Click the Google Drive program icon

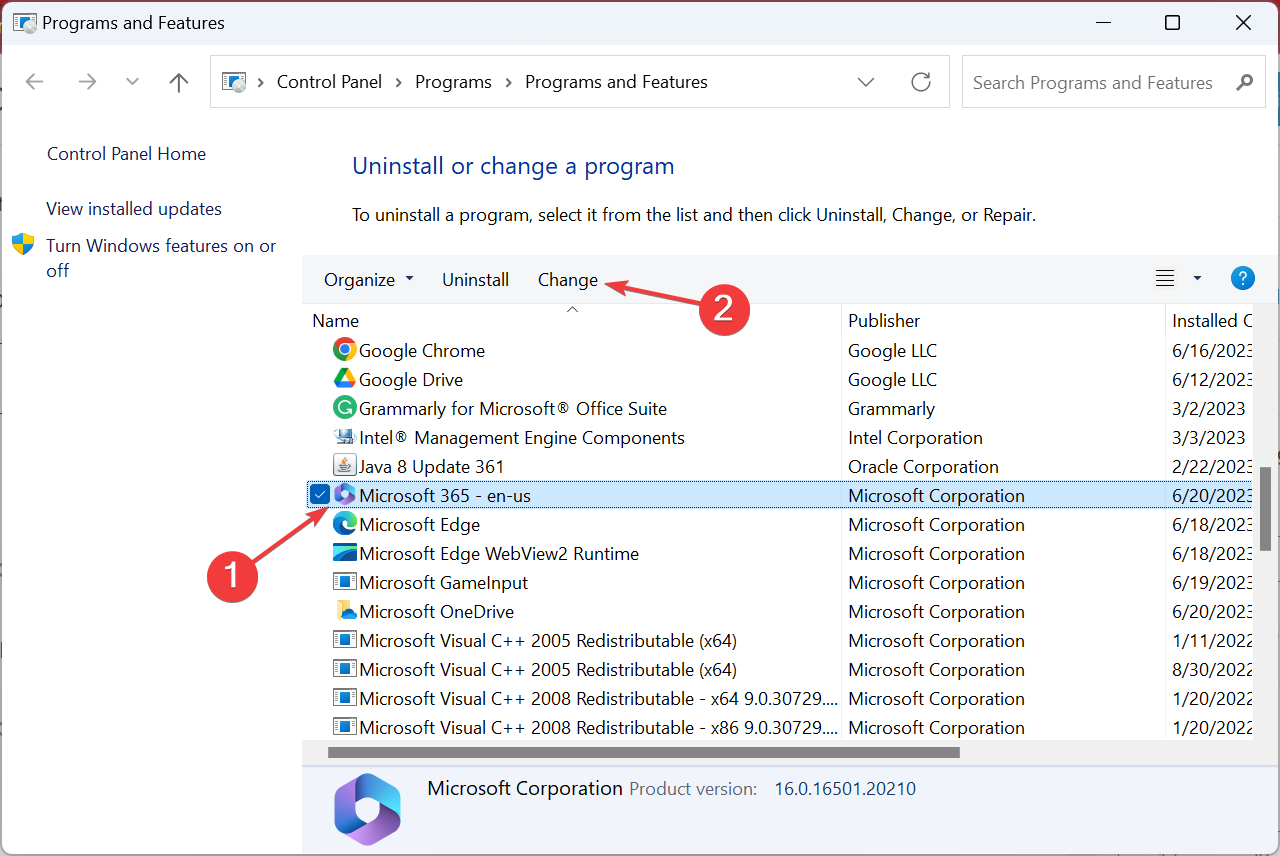click(x=344, y=379)
